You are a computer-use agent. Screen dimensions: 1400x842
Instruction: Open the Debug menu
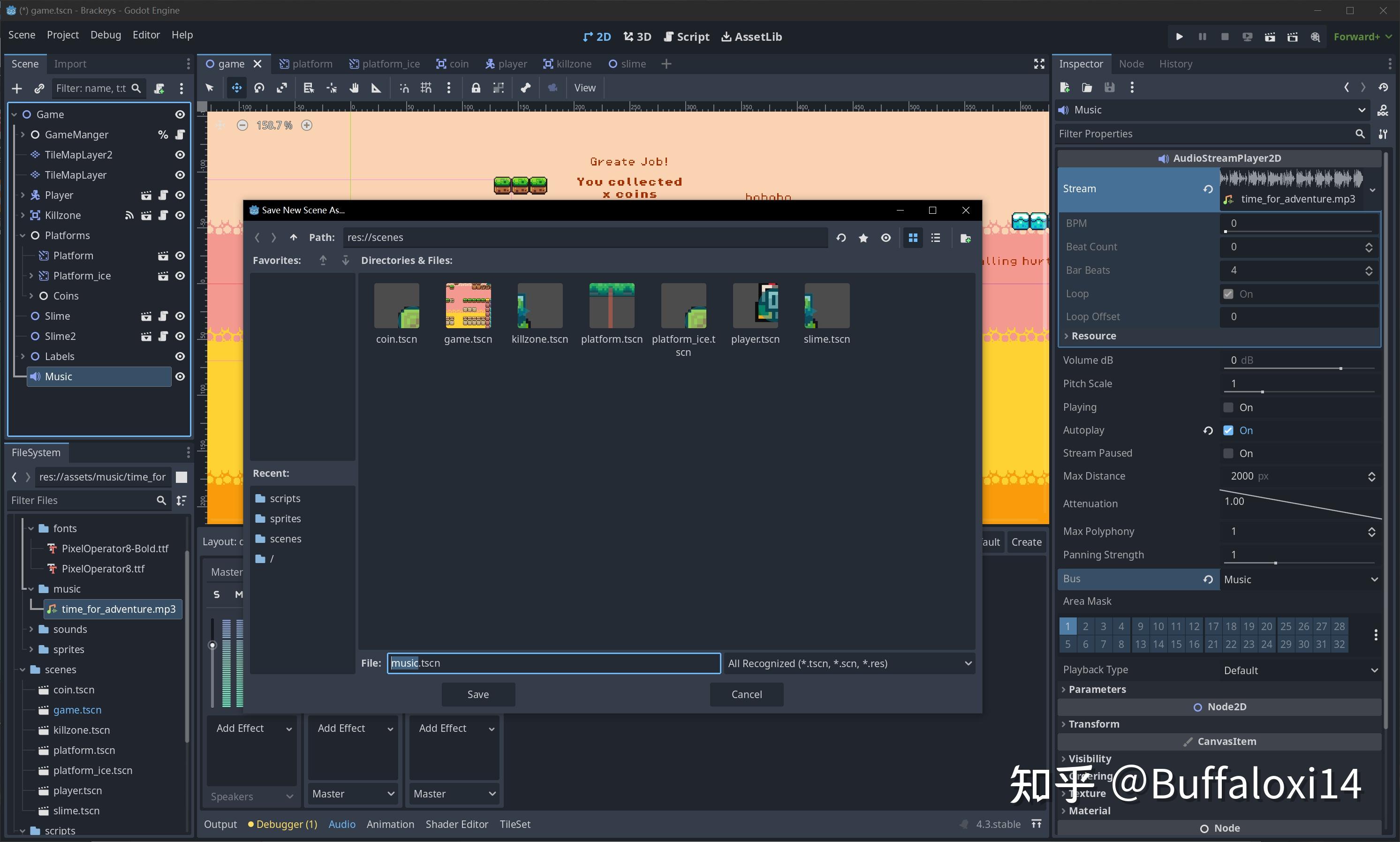(105, 35)
